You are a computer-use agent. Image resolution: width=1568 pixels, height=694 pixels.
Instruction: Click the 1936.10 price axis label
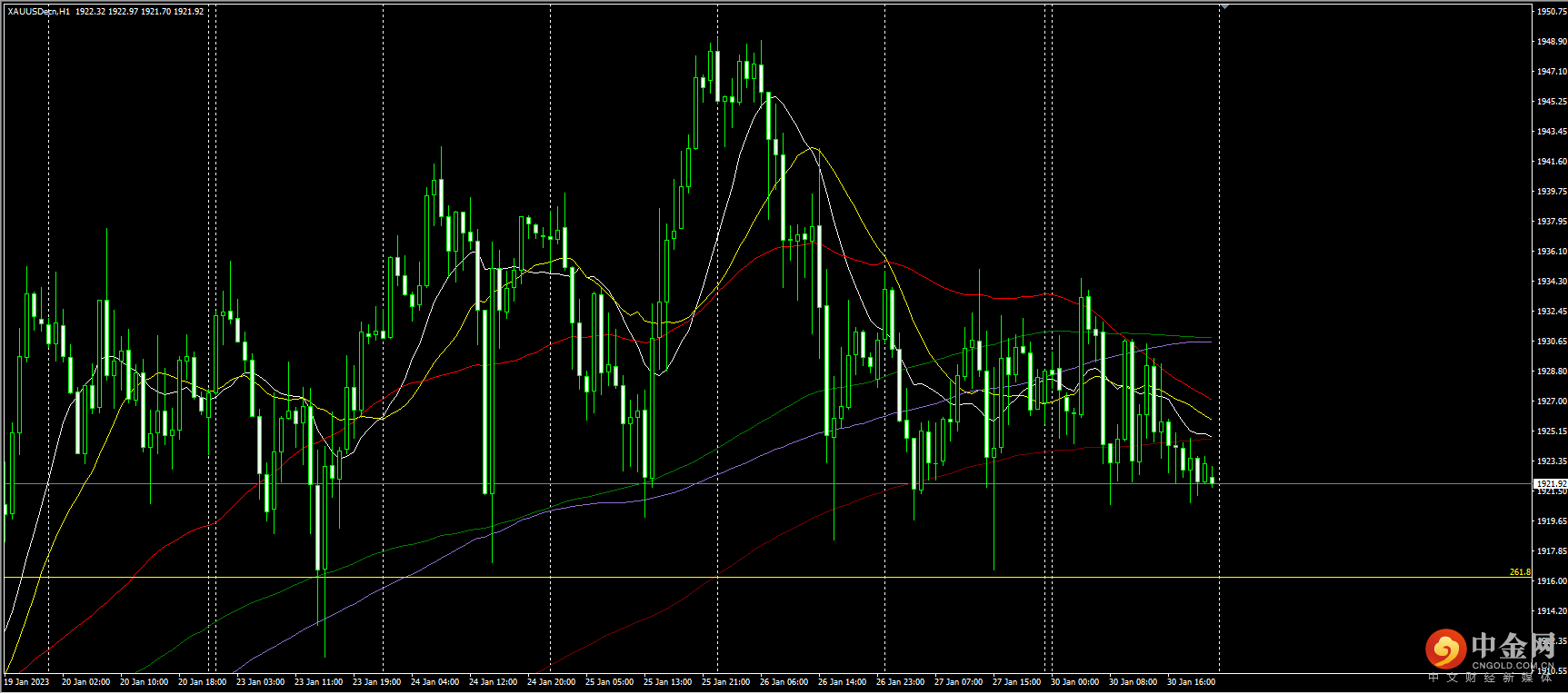click(1552, 252)
